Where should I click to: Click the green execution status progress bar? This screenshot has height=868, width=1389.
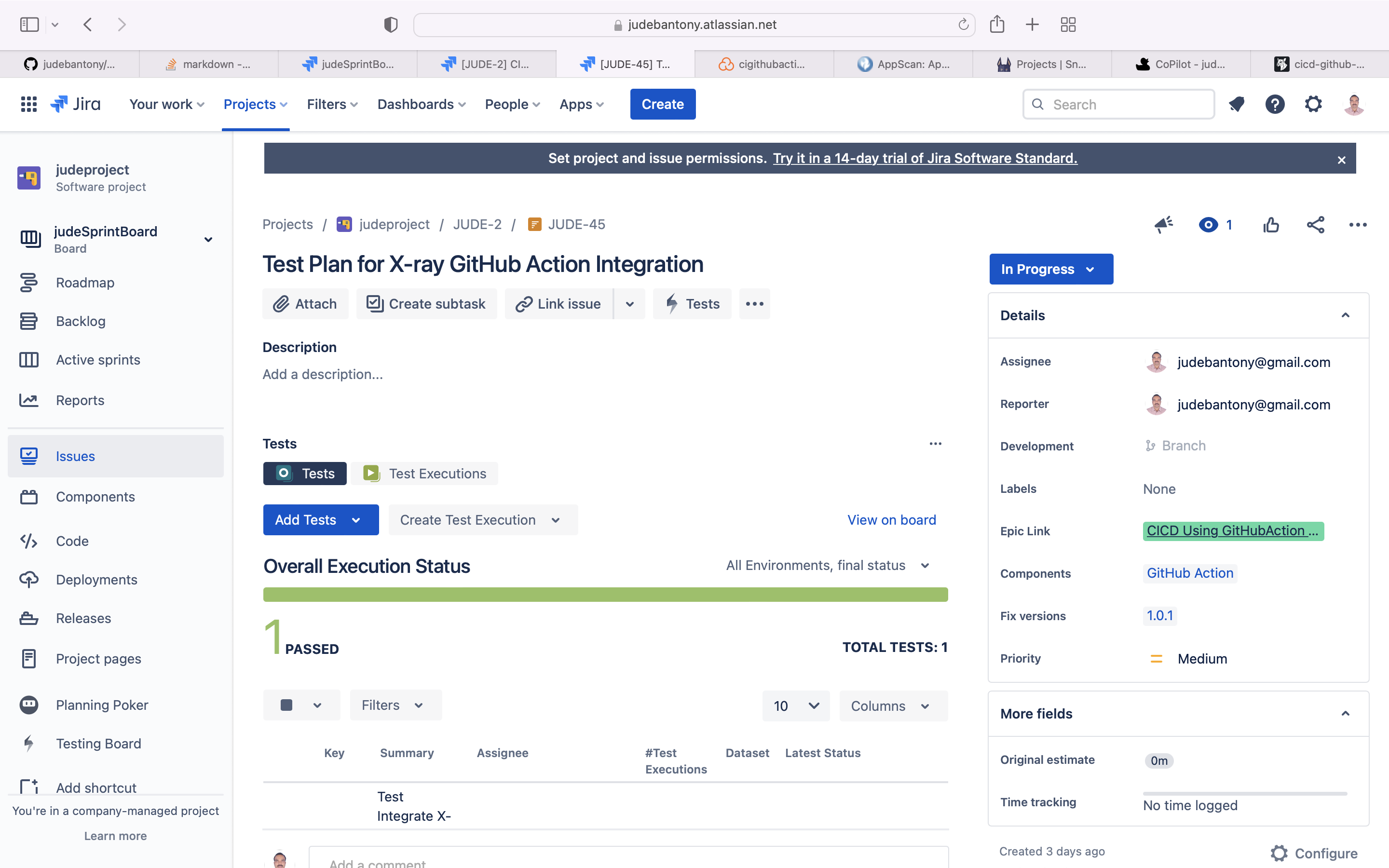pos(605,594)
